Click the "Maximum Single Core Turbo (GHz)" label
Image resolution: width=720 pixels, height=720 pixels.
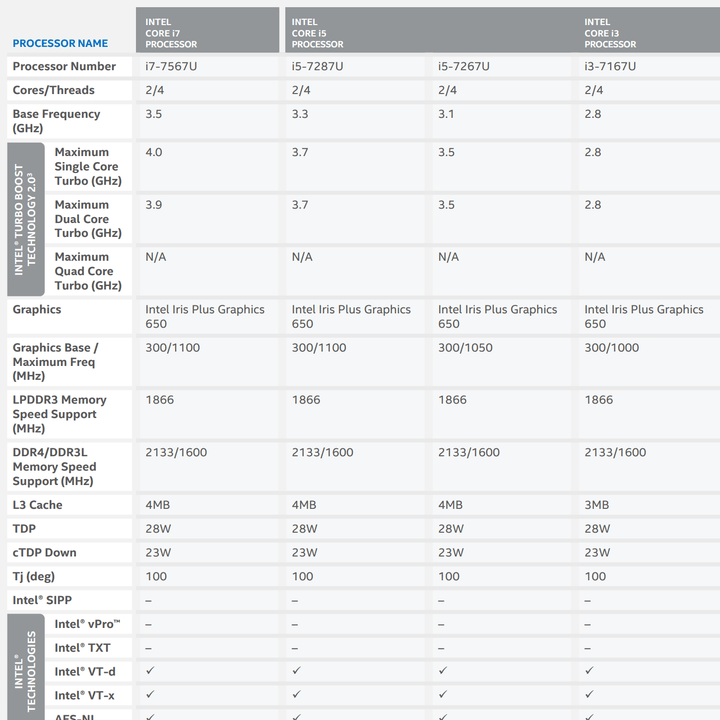(x=88, y=166)
